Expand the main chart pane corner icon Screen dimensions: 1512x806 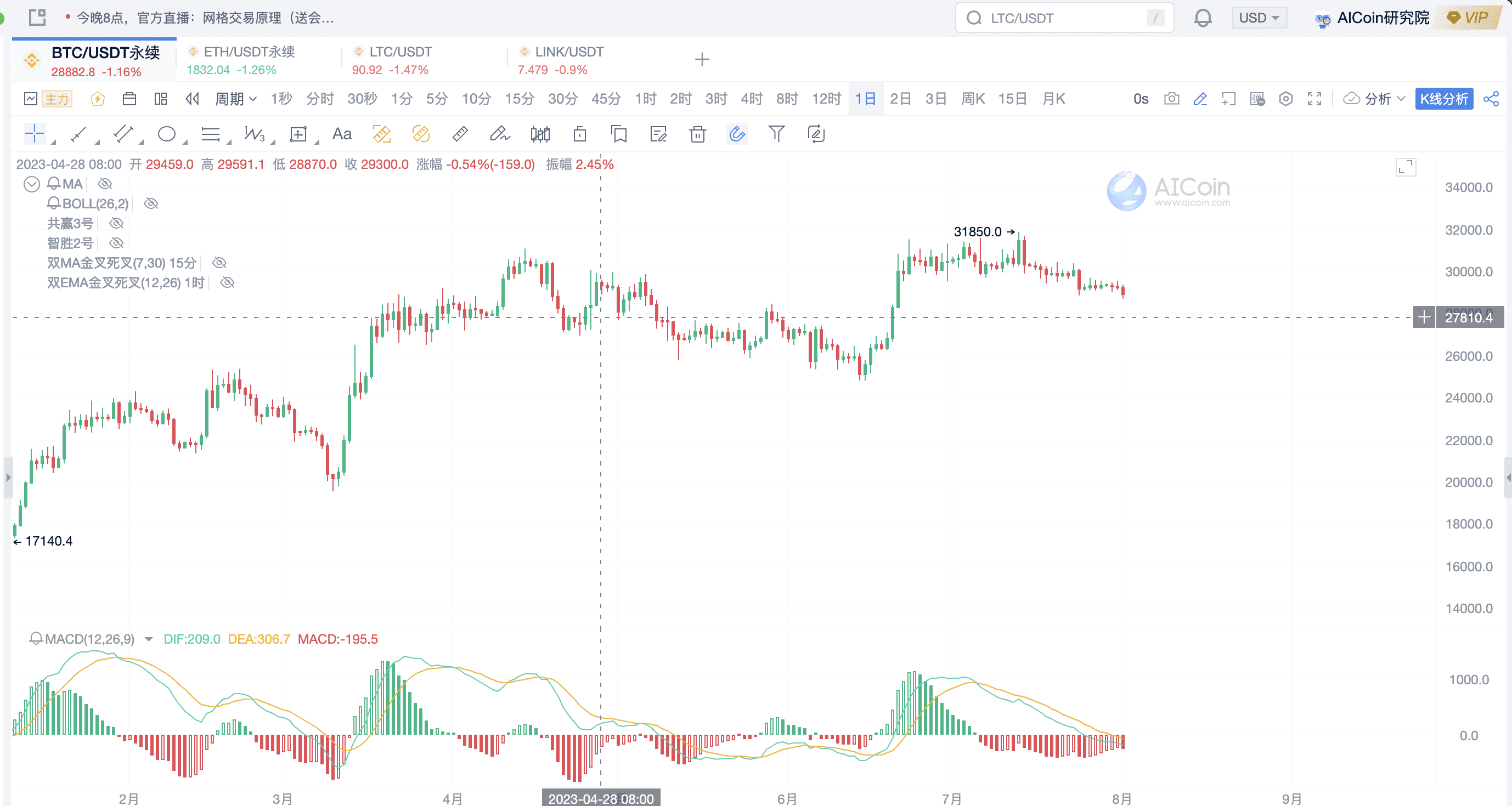click(1406, 167)
